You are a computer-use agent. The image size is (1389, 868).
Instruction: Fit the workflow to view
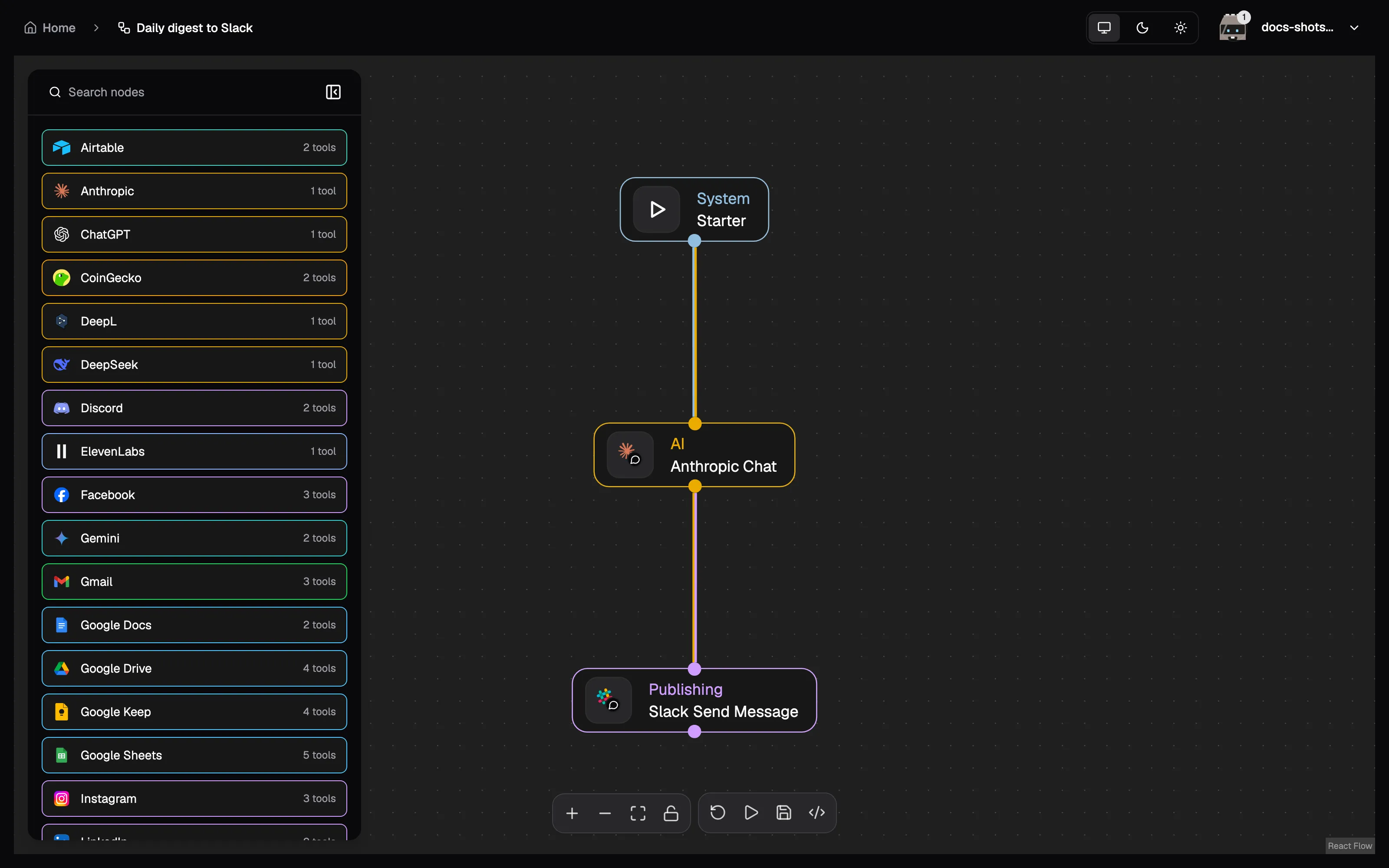coord(638,813)
